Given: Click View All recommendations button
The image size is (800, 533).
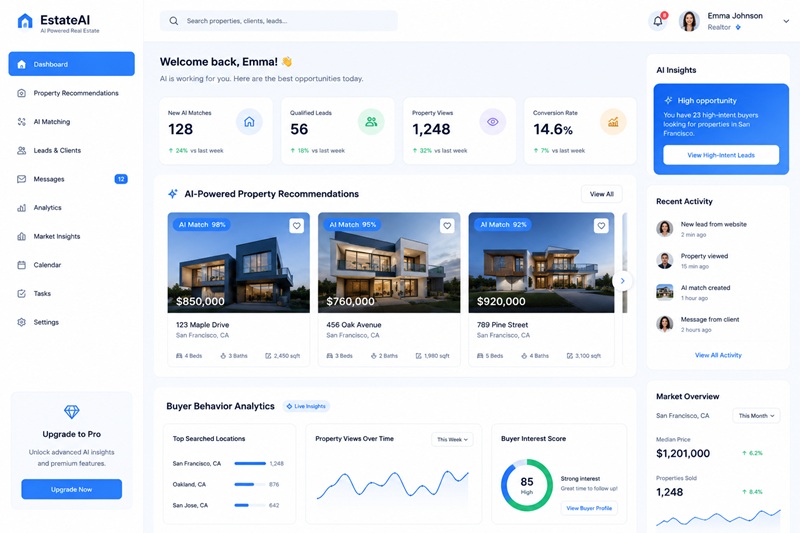Looking at the screenshot, I should click(602, 194).
